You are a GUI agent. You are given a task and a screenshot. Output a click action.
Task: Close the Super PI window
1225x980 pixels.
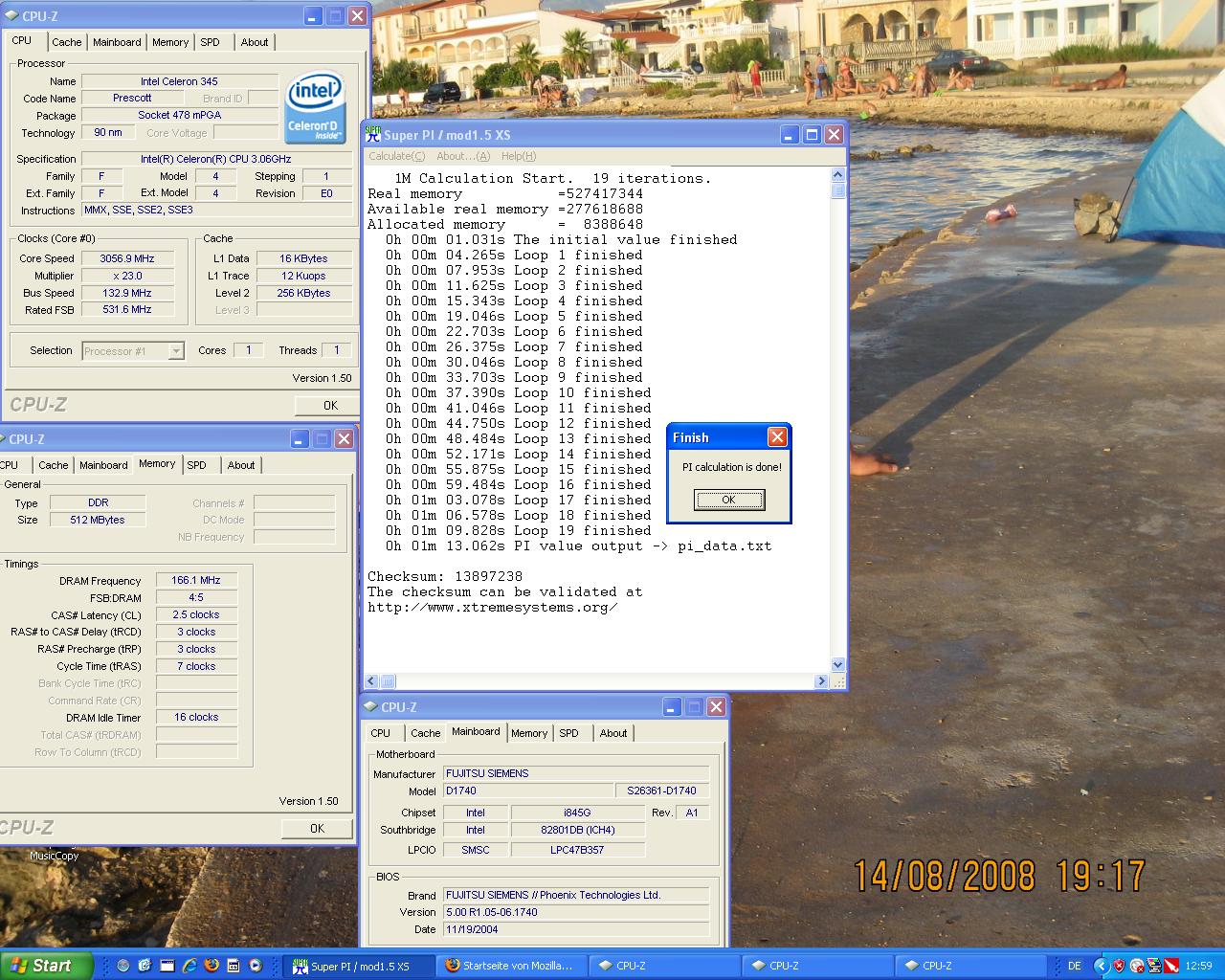point(834,135)
